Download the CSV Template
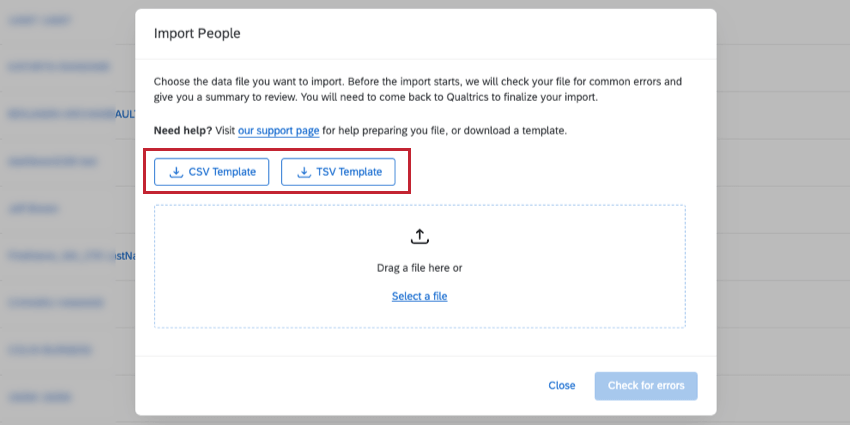850x425 pixels. (x=211, y=172)
